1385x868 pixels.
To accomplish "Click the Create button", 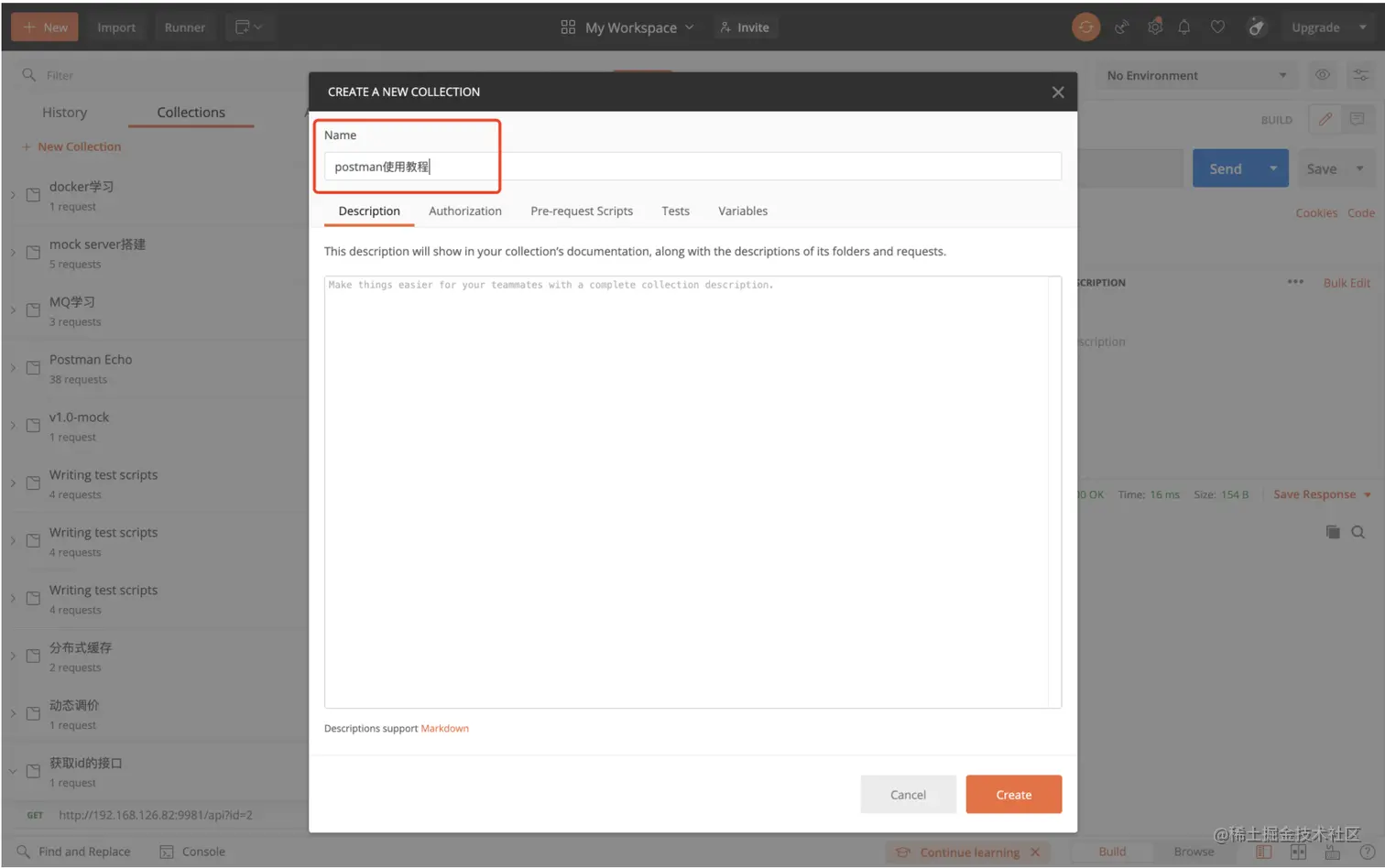I will (1014, 795).
